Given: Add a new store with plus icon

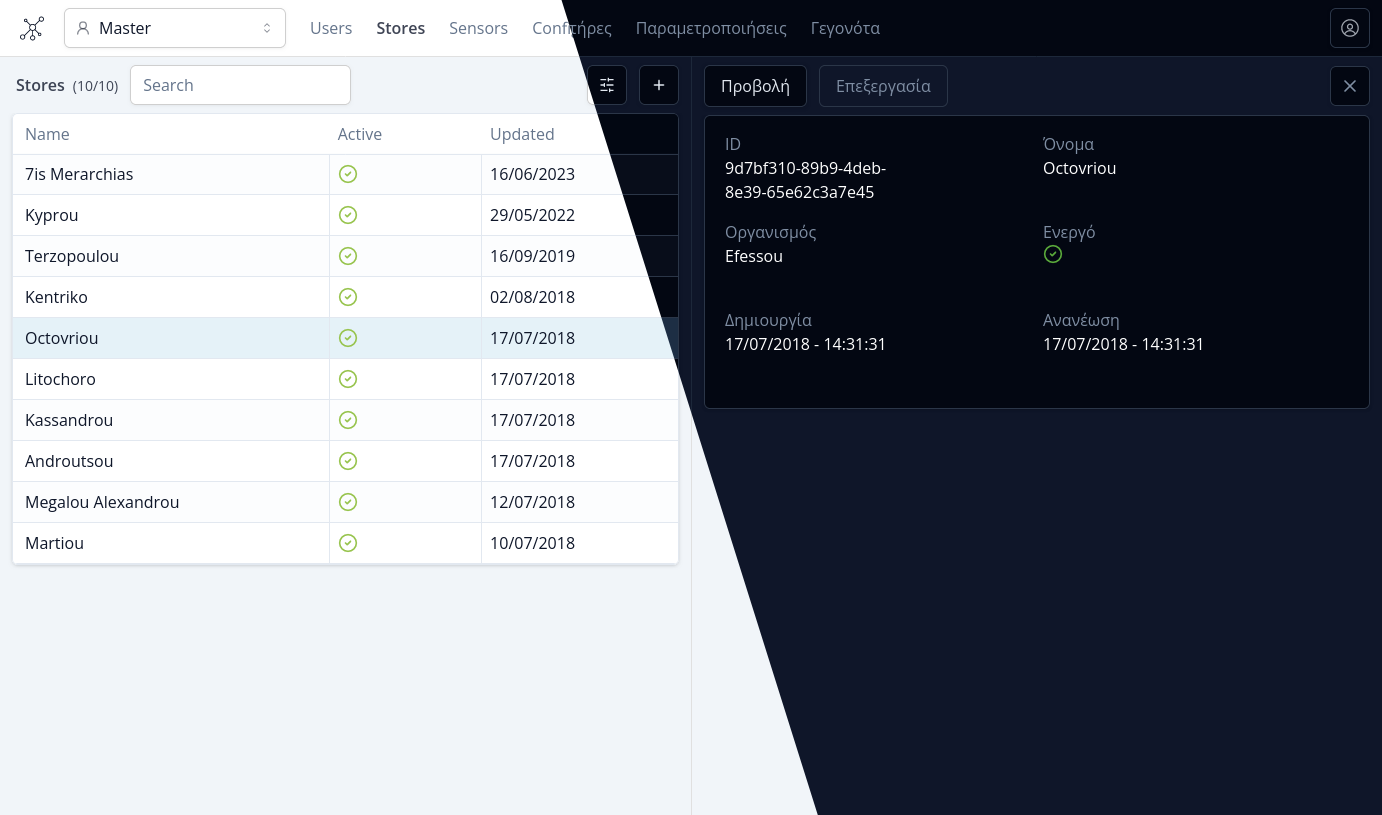Looking at the screenshot, I should pyautogui.click(x=658, y=85).
